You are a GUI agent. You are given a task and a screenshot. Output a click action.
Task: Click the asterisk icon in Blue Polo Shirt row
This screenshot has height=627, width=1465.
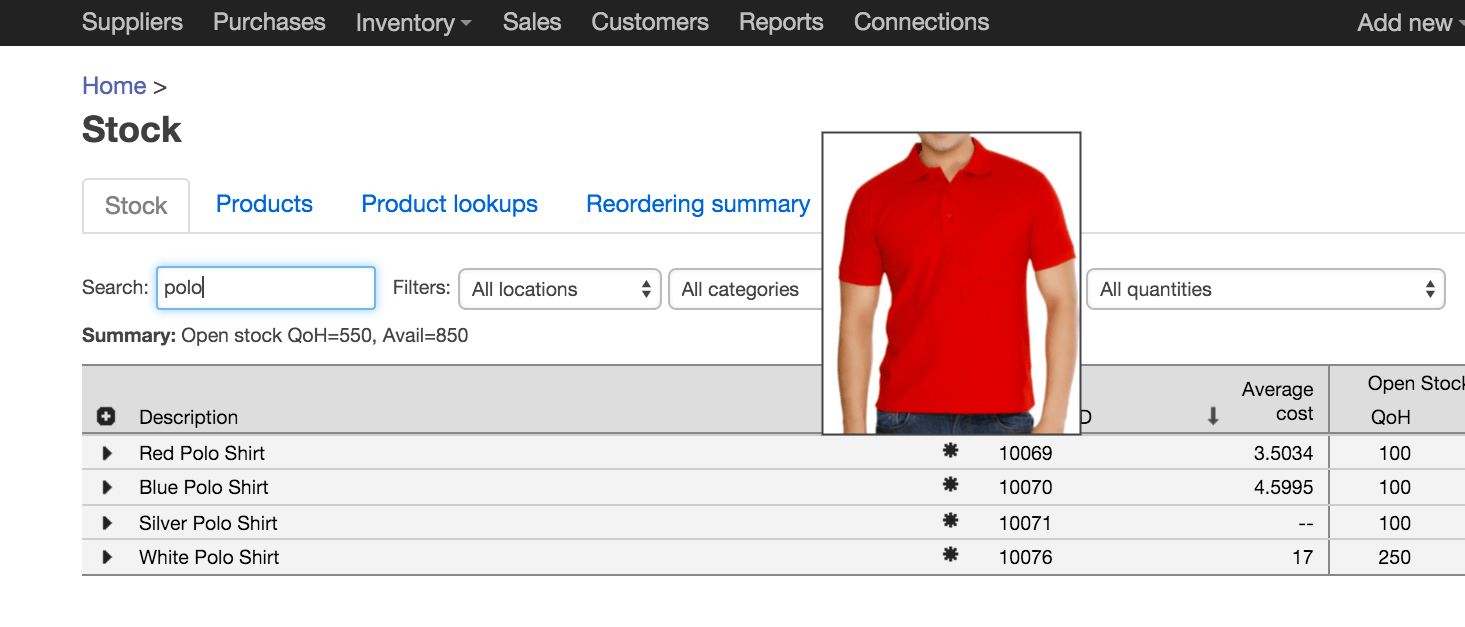click(x=950, y=485)
